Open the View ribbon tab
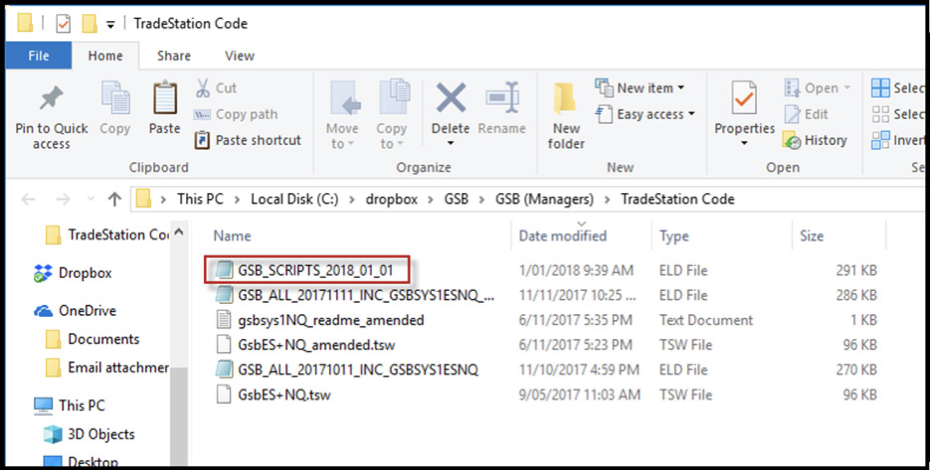This screenshot has width=930, height=470. [x=239, y=56]
